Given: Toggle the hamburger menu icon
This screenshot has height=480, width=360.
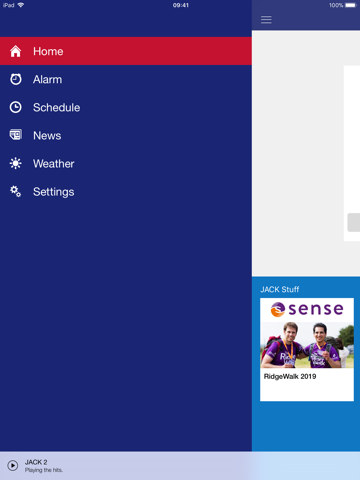Looking at the screenshot, I should pos(266,20).
